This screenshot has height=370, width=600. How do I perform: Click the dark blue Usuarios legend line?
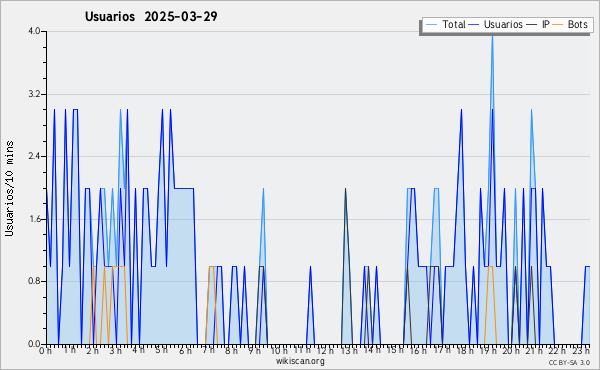click(474, 25)
